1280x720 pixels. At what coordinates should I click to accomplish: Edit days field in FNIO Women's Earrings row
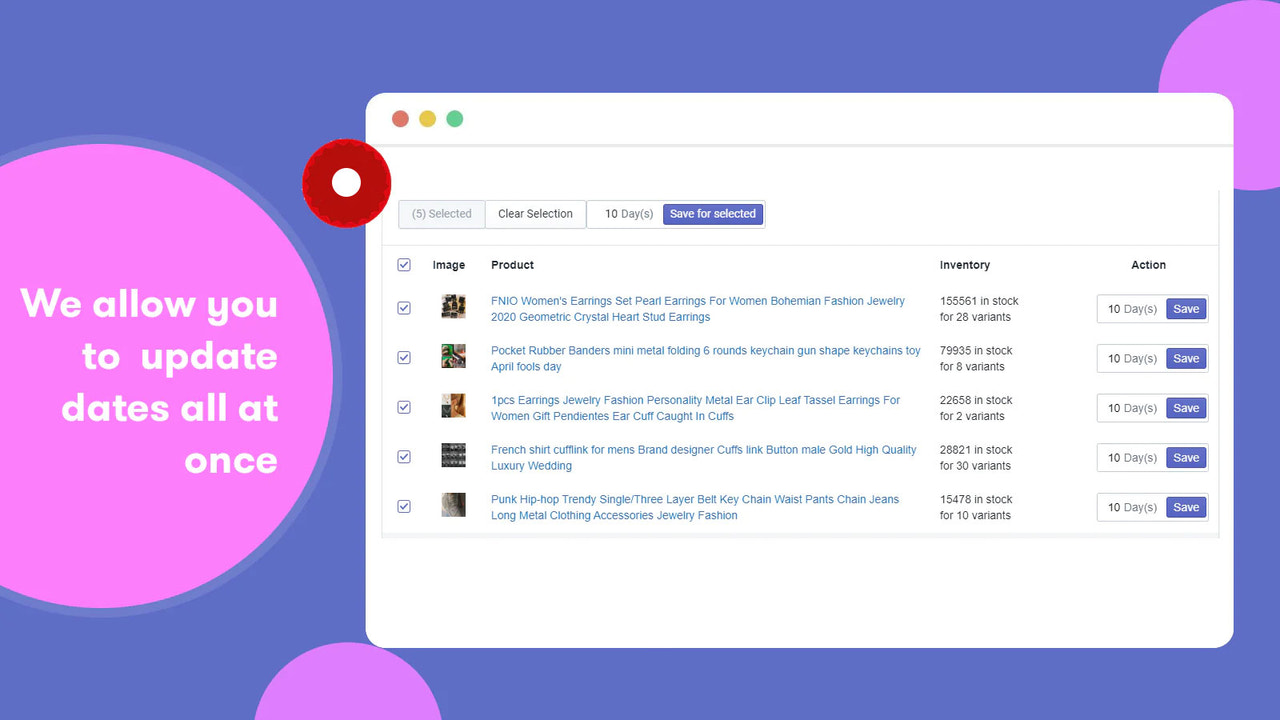coord(1132,309)
